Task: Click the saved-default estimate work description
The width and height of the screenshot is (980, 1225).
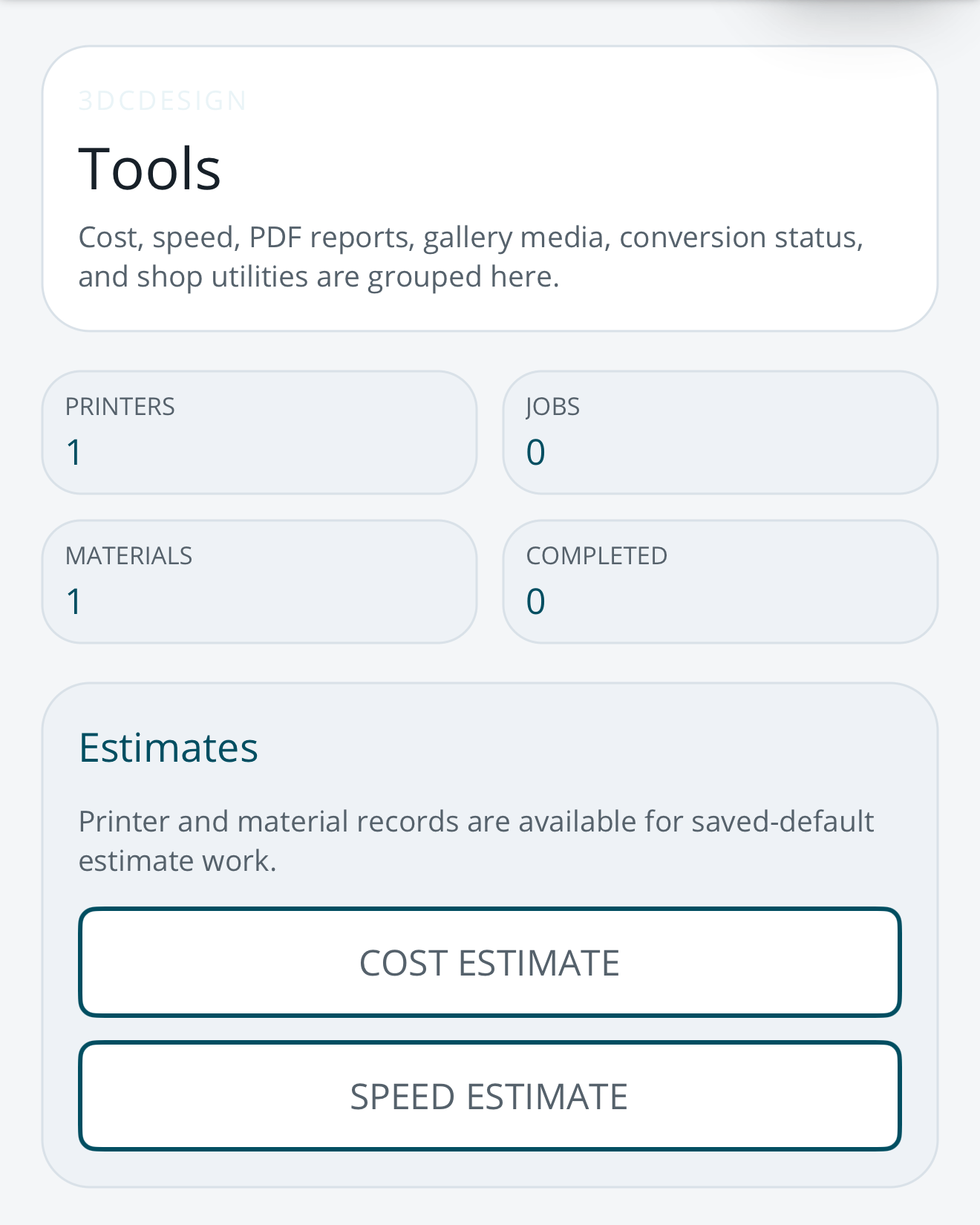Action: (x=476, y=841)
